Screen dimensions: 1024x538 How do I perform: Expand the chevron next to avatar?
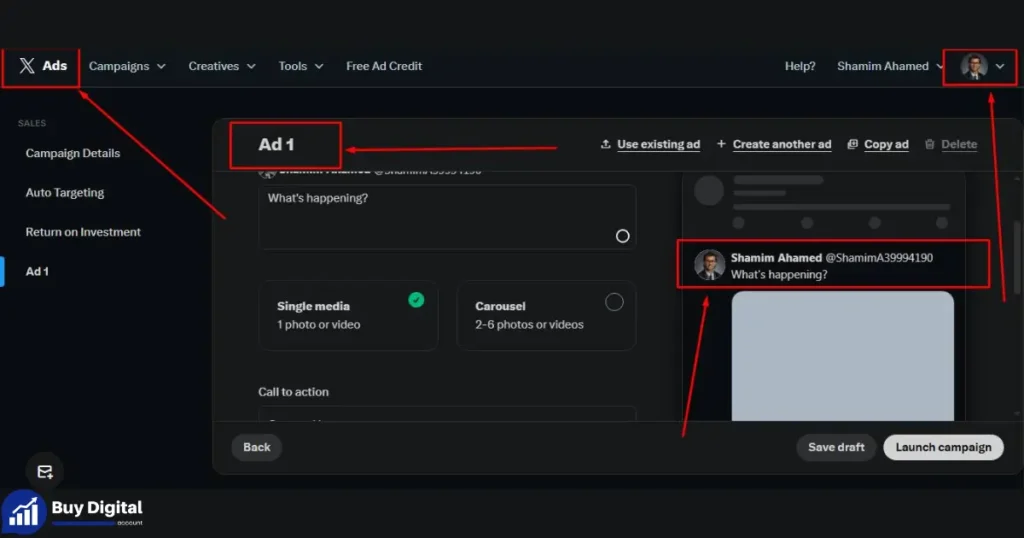tap(1000, 66)
